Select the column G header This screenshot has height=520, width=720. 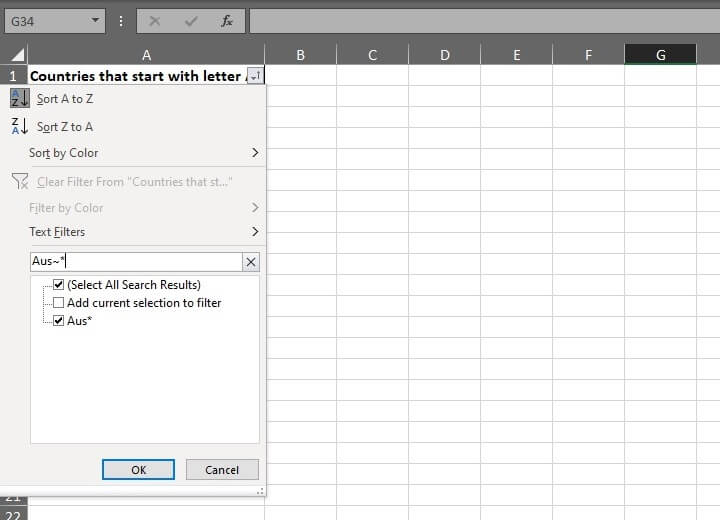tap(660, 55)
